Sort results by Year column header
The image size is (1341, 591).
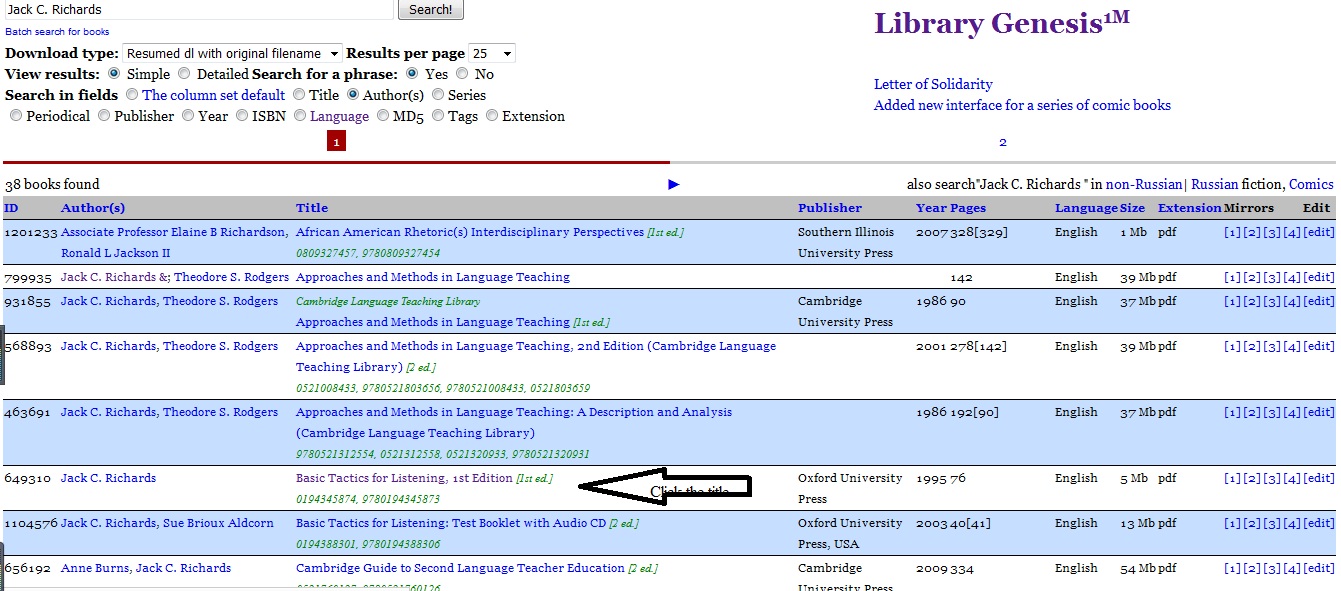[x=930, y=208]
